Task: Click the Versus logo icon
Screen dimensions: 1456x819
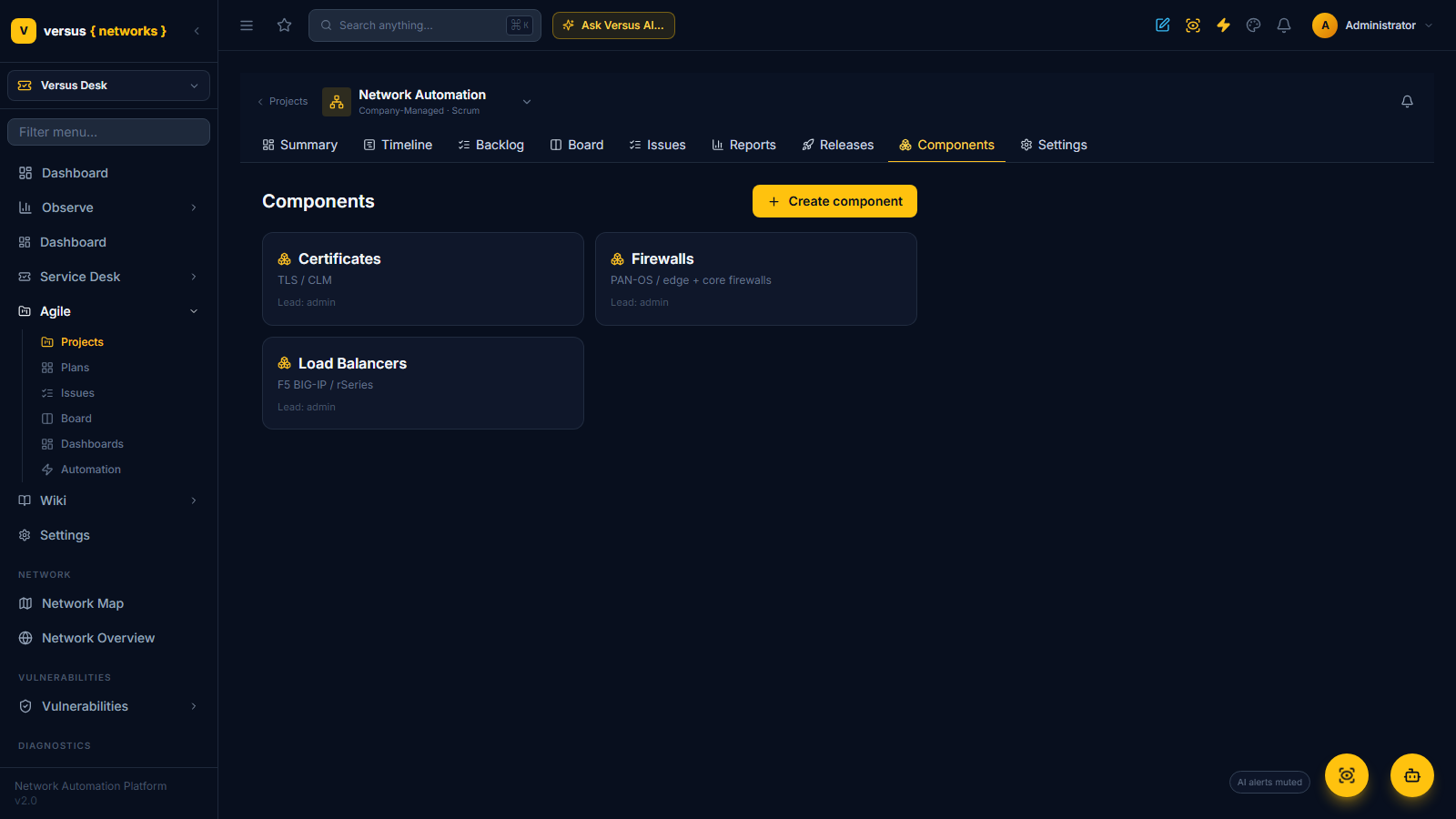Action: 24,31
